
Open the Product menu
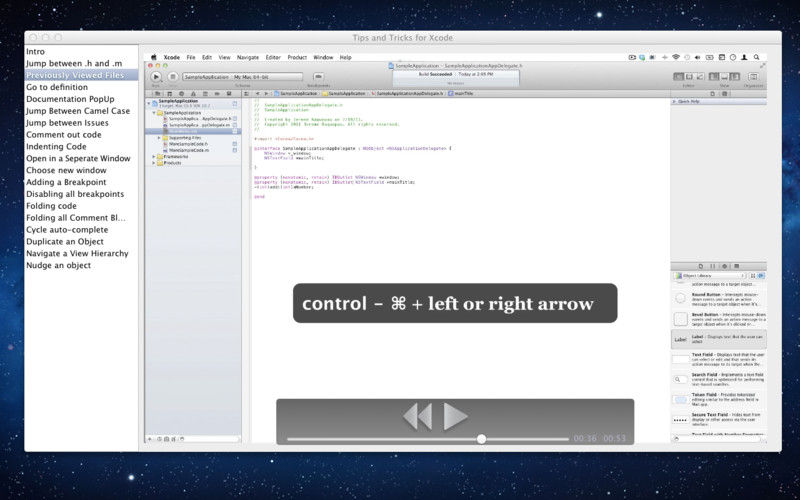pos(297,57)
